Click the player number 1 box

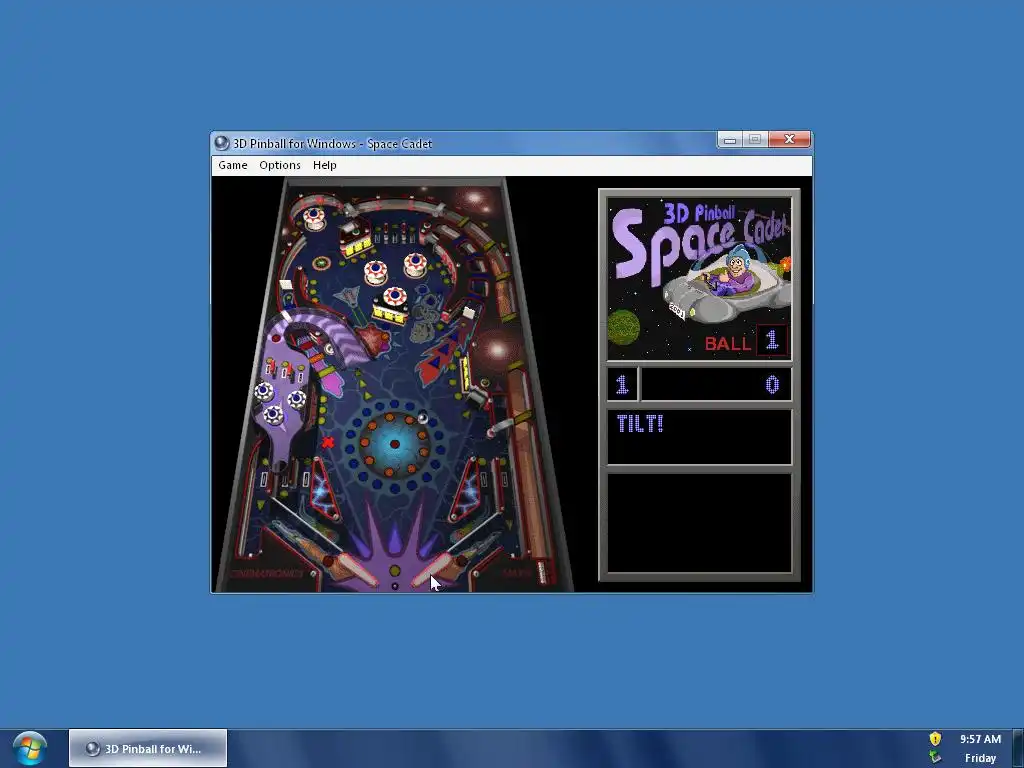pyautogui.click(x=622, y=384)
